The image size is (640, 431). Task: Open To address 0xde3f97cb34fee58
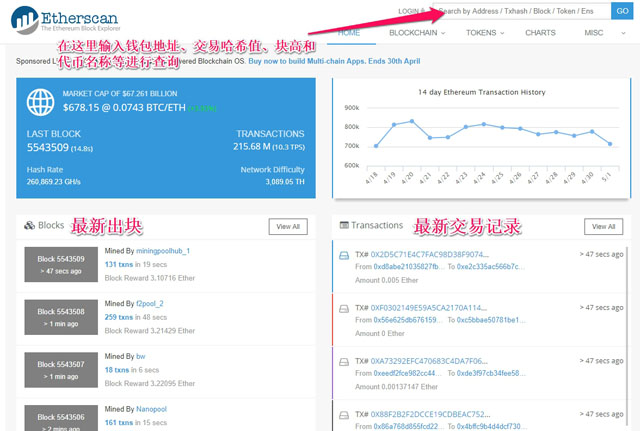coord(491,373)
